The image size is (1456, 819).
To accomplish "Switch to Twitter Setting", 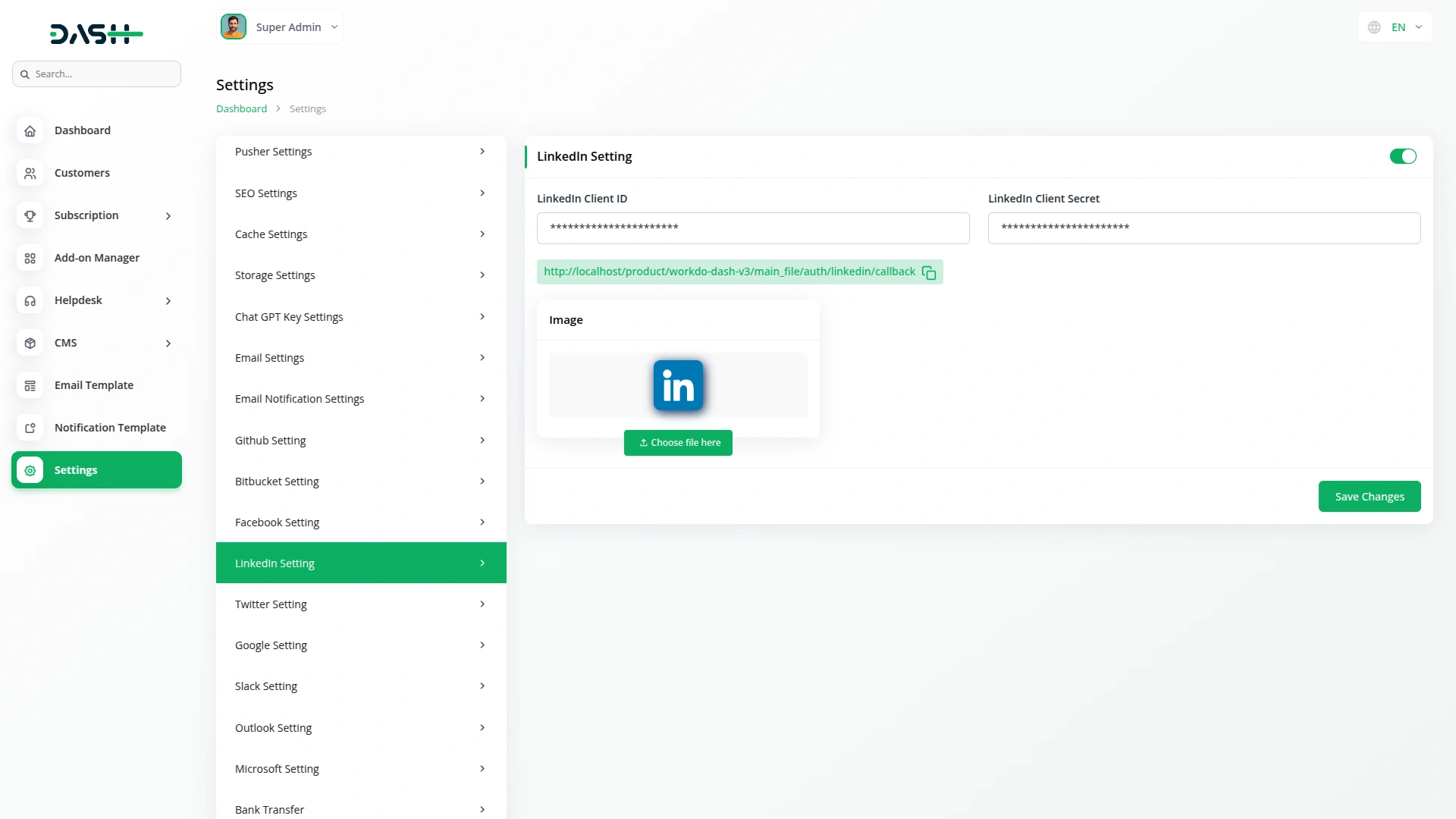I will pyautogui.click(x=361, y=604).
